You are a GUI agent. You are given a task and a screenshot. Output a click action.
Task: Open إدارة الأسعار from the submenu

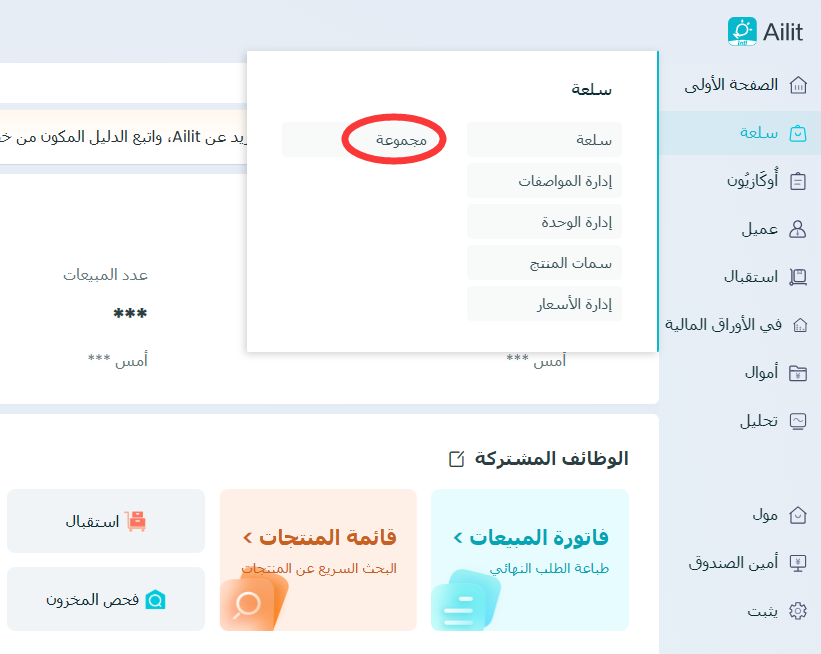(544, 304)
